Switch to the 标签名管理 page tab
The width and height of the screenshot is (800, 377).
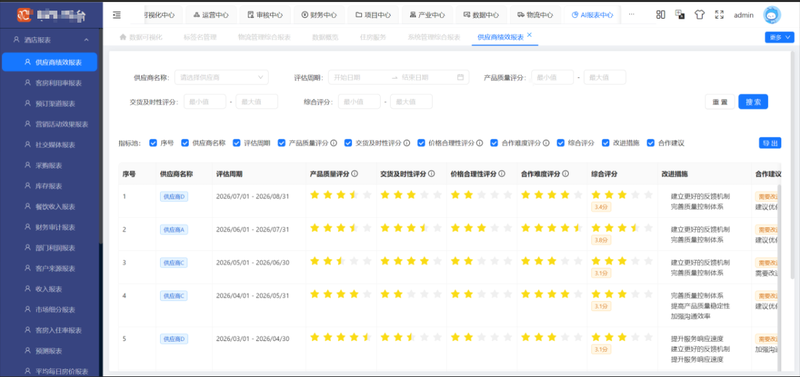point(200,37)
